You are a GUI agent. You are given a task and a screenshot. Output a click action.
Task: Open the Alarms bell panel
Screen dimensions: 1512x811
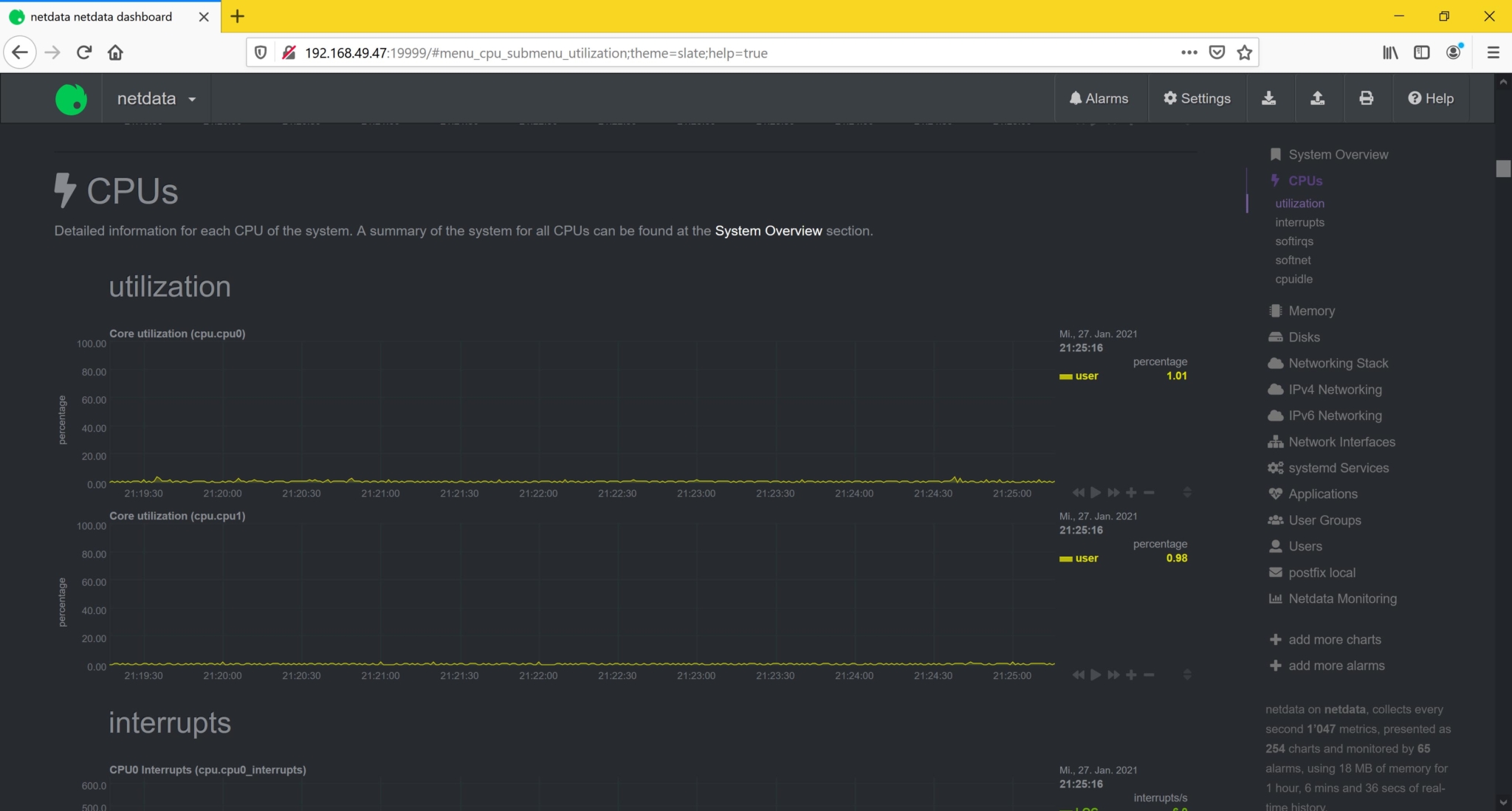click(1099, 98)
